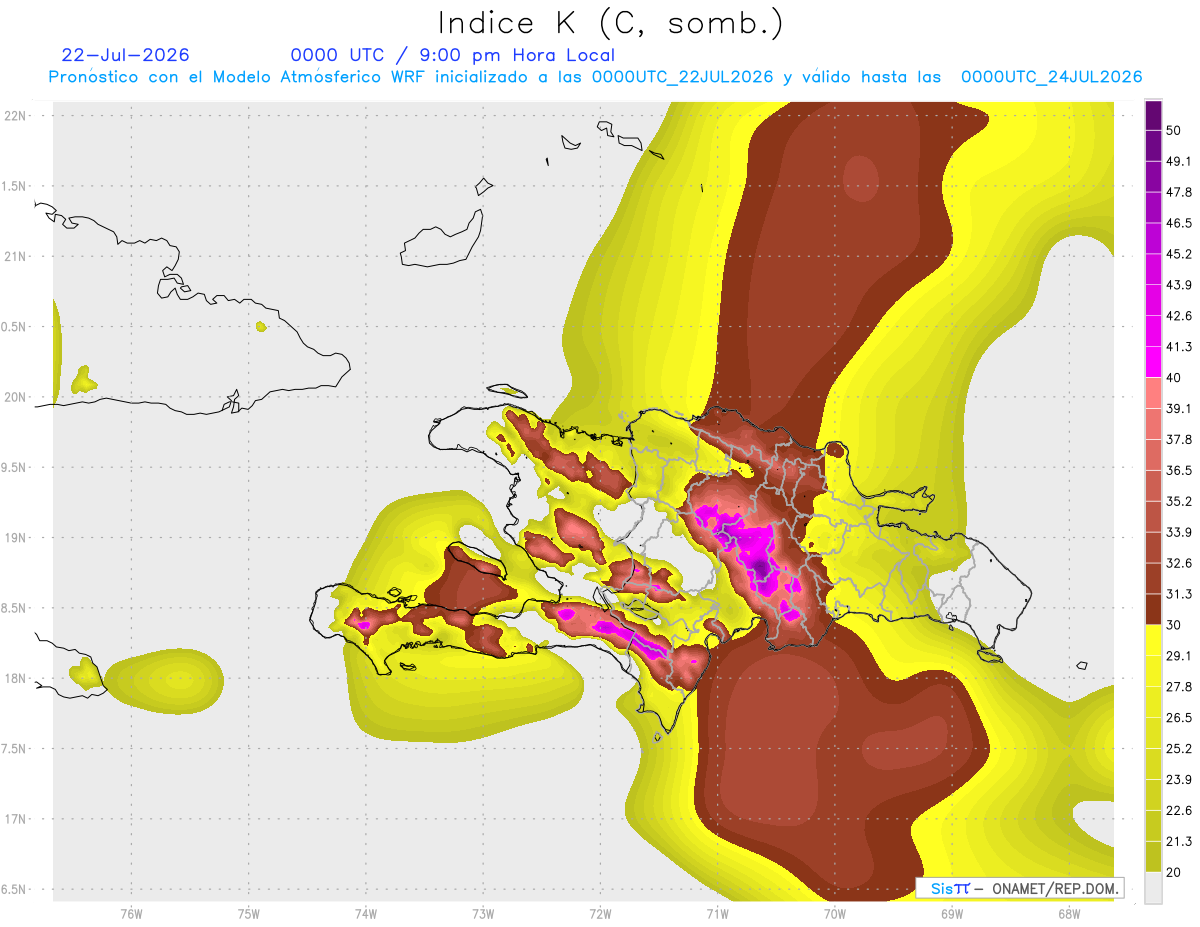
Task: Click the '21.3' color scale value
Action: coord(1179,842)
